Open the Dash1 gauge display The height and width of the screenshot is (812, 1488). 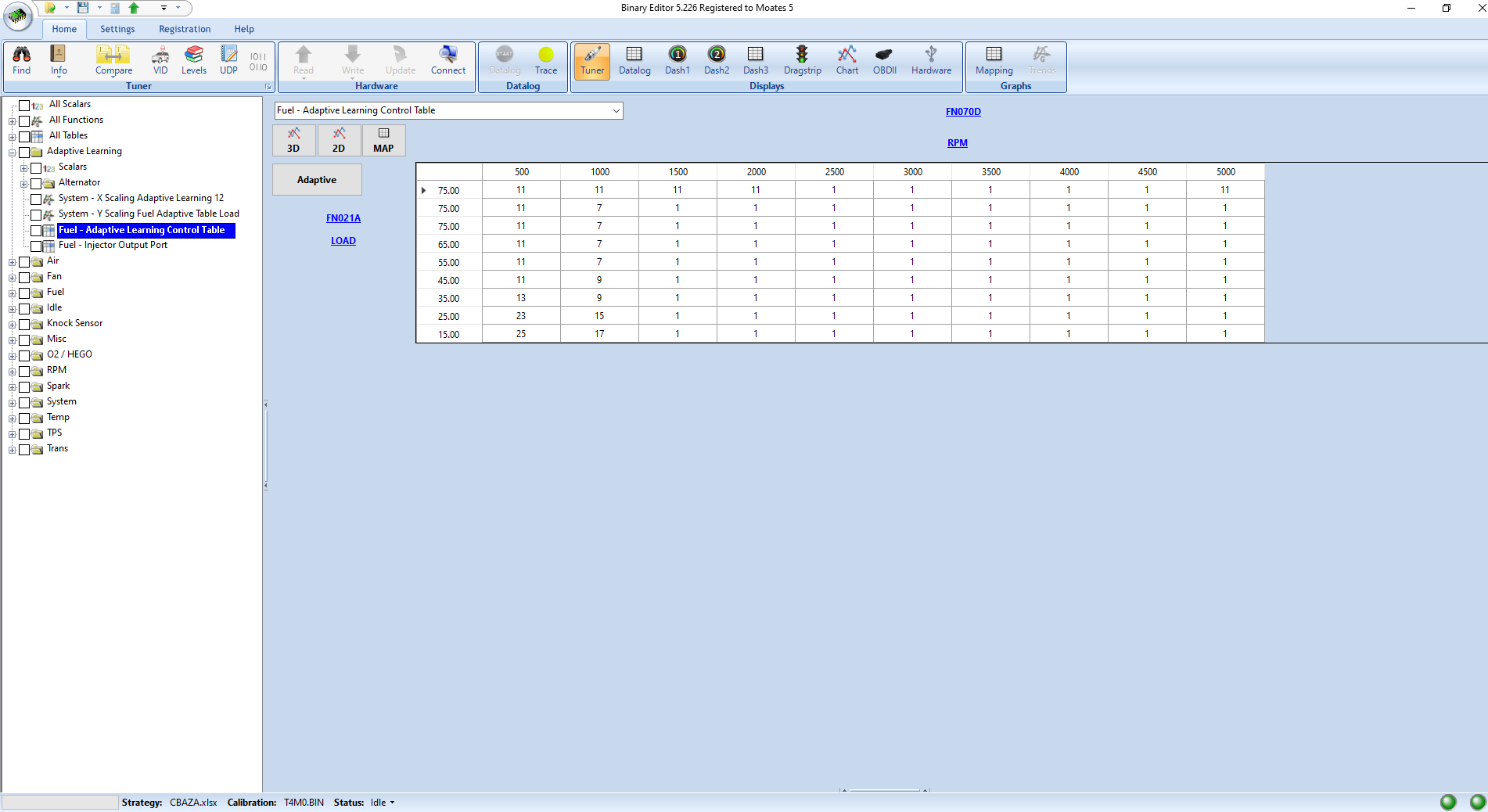677,60
